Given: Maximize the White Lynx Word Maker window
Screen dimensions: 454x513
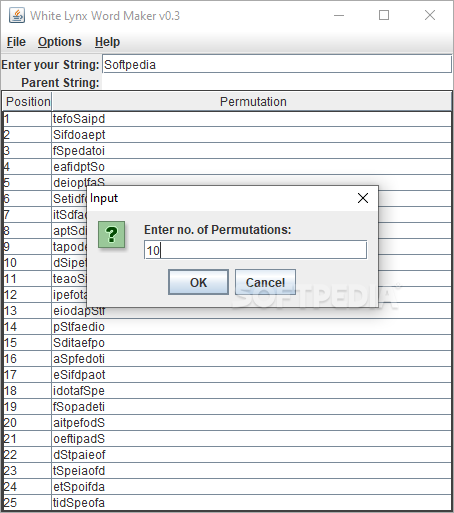Looking at the screenshot, I should click(x=384, y=15).
